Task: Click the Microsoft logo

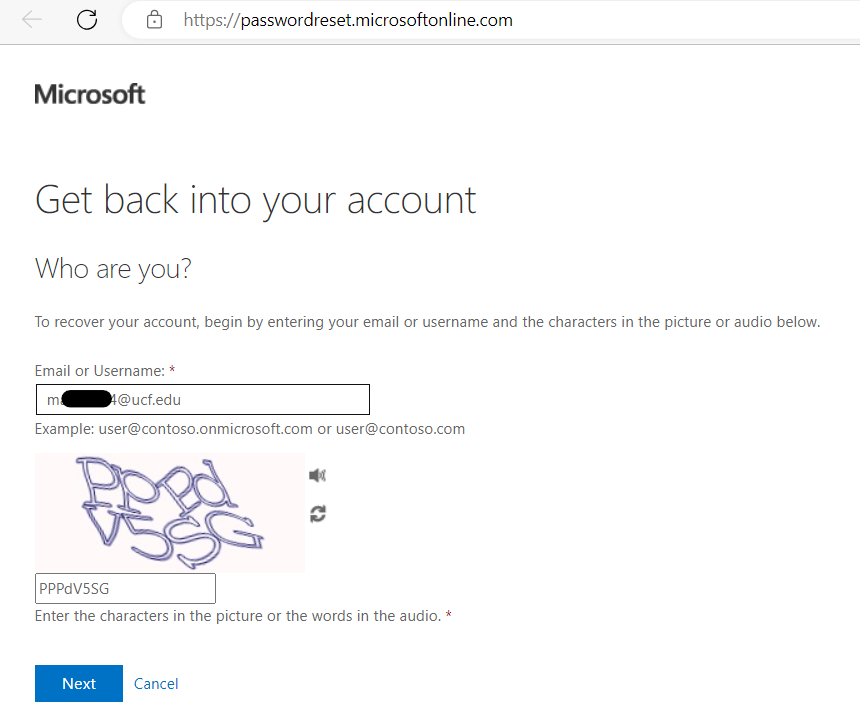Action: click(90, 94)
